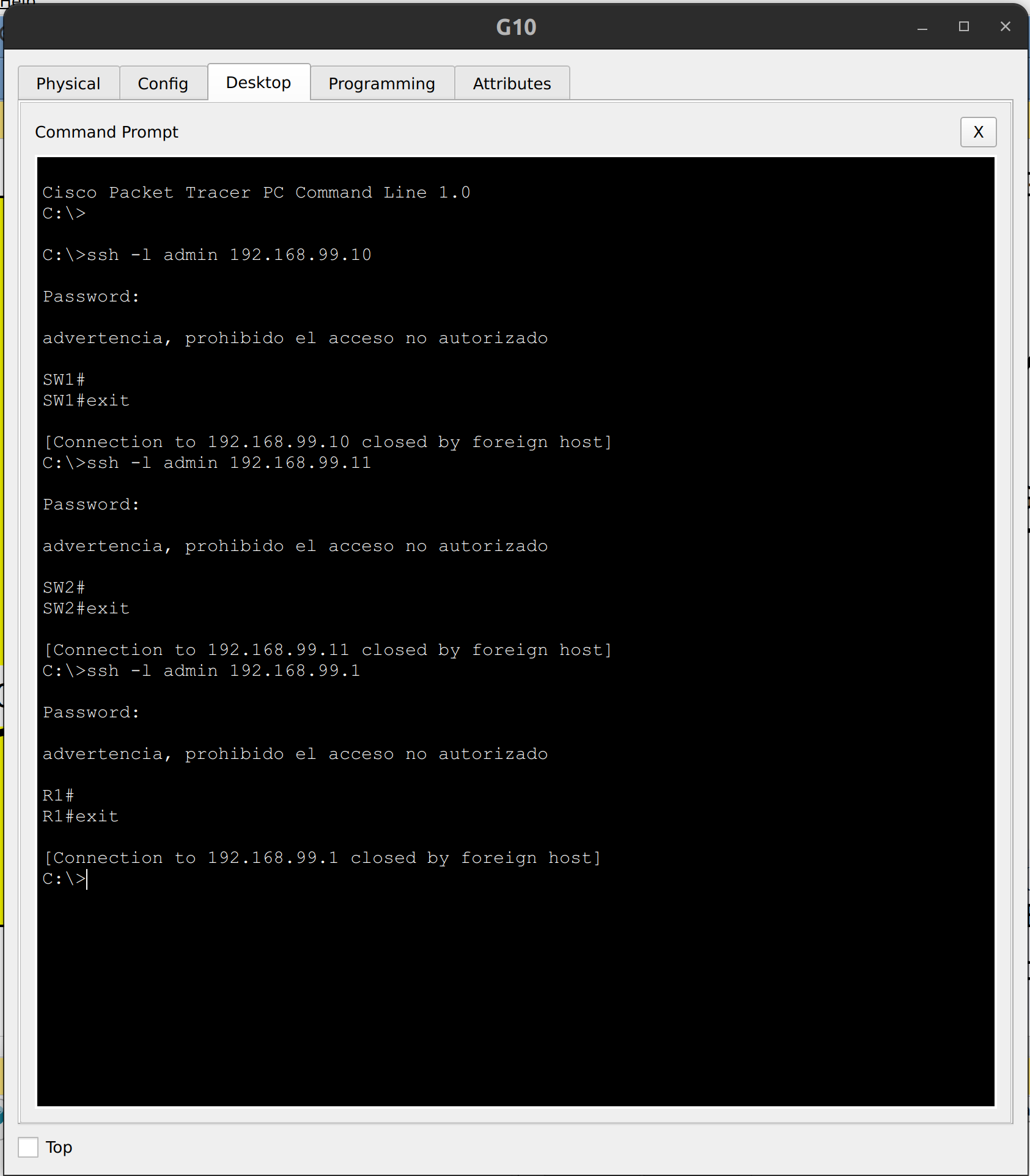Click the SW1#exit line in the terminal
The height and width of the screenshot is (1176, 1030).
click(86, 400)
